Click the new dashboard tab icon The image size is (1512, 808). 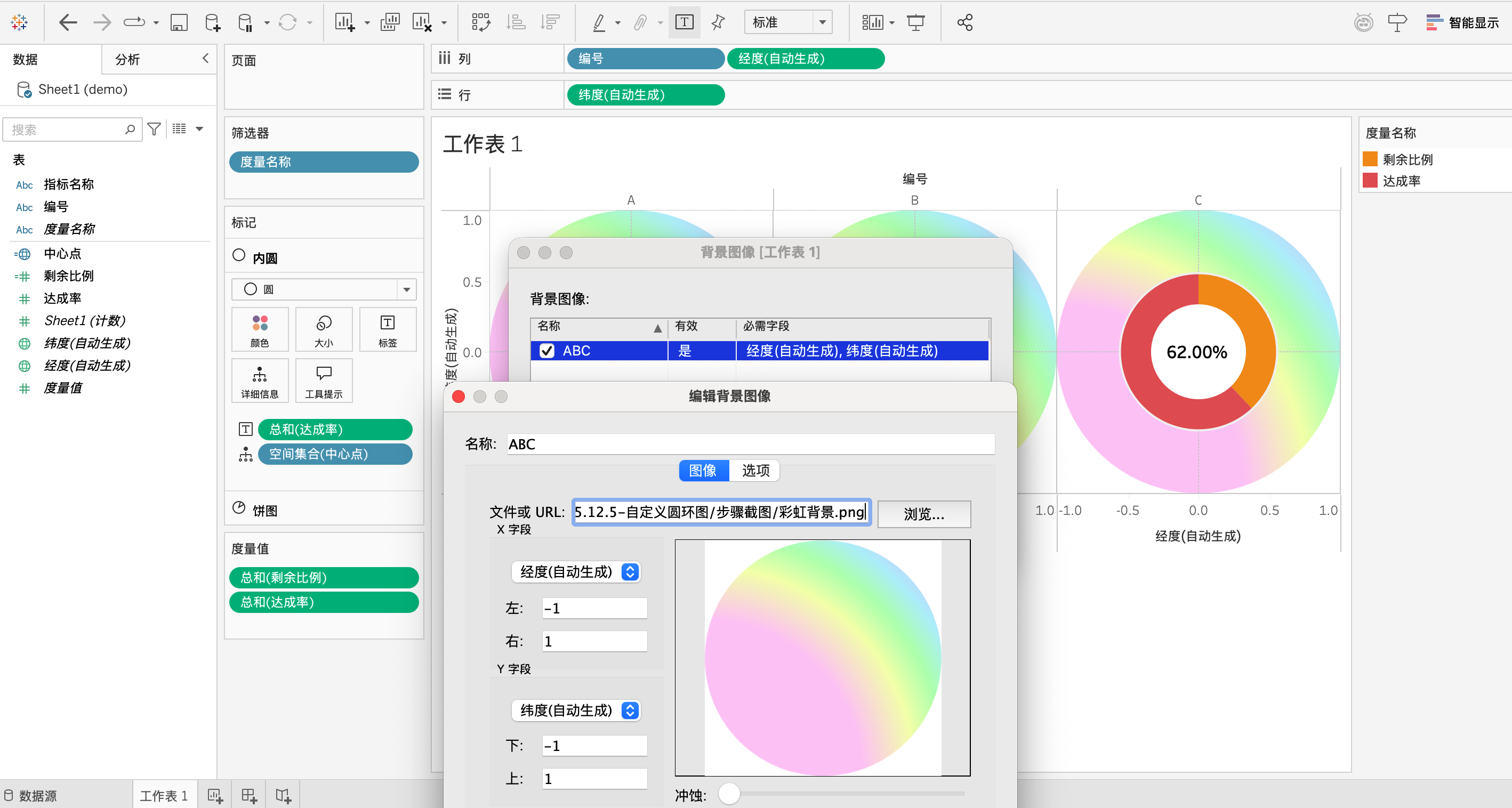pyautogui.click(x=249, y=796)
